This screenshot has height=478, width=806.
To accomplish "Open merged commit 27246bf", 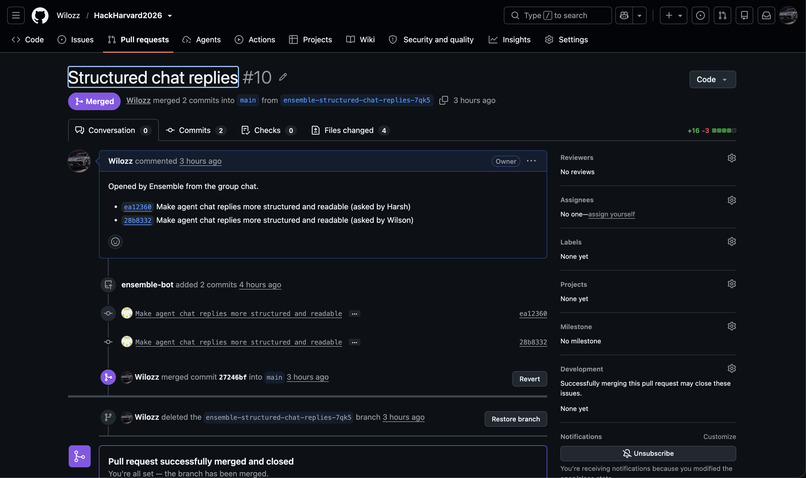I will pos(232,377).
